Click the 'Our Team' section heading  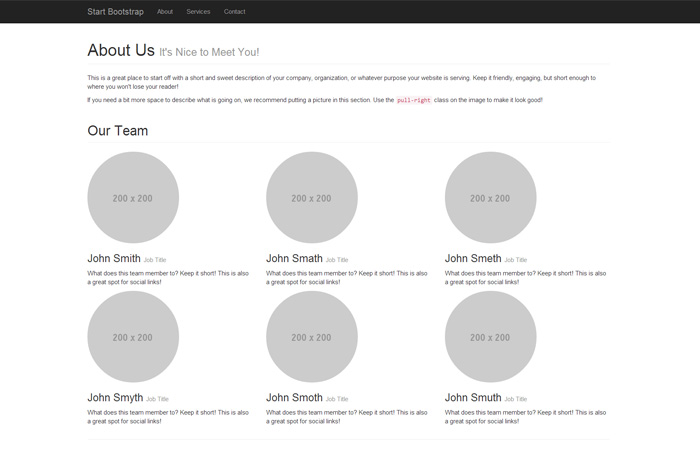click(117, 131)
